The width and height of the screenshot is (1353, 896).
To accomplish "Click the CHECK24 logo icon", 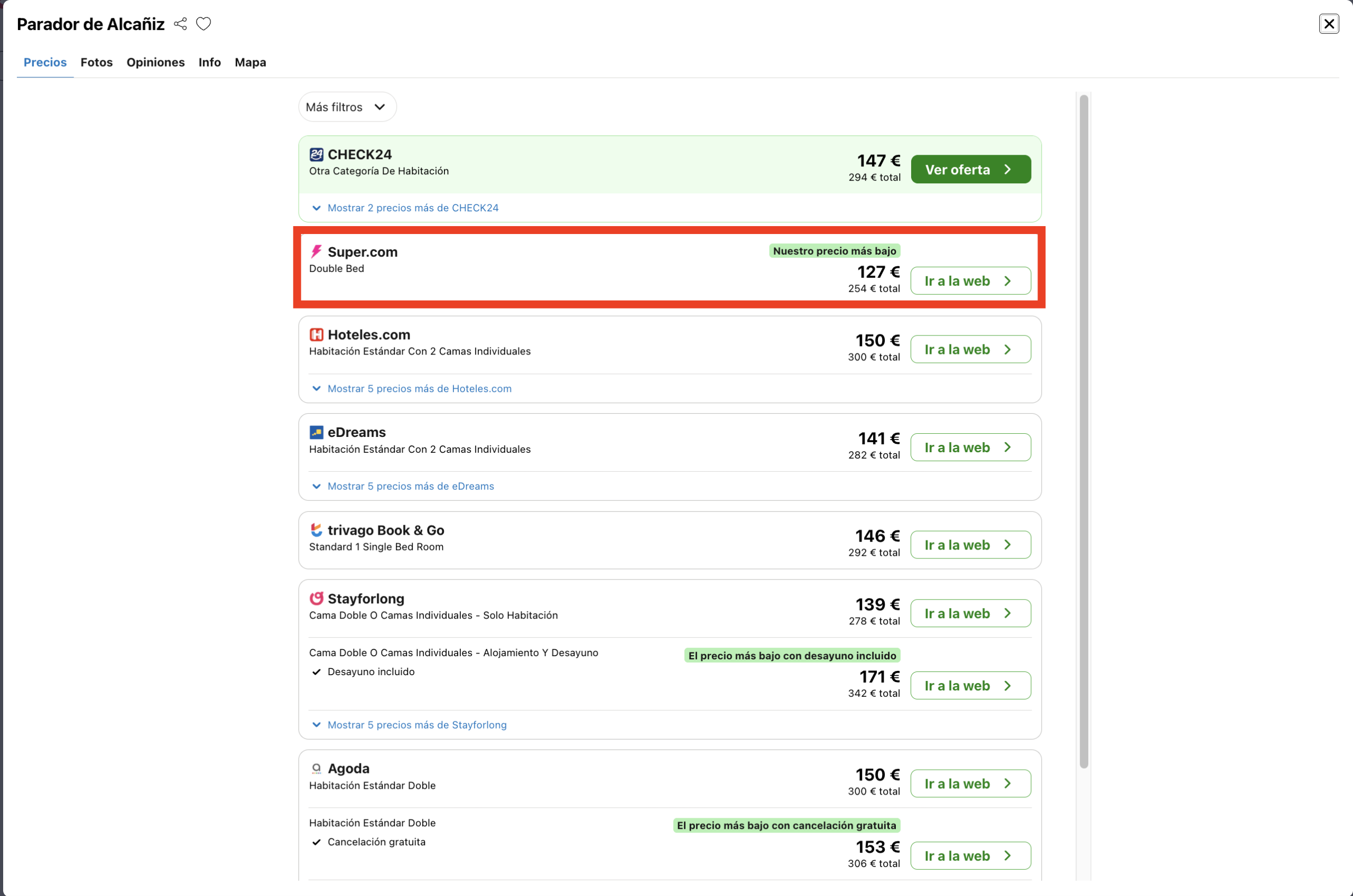I will (x=316, y=154).
